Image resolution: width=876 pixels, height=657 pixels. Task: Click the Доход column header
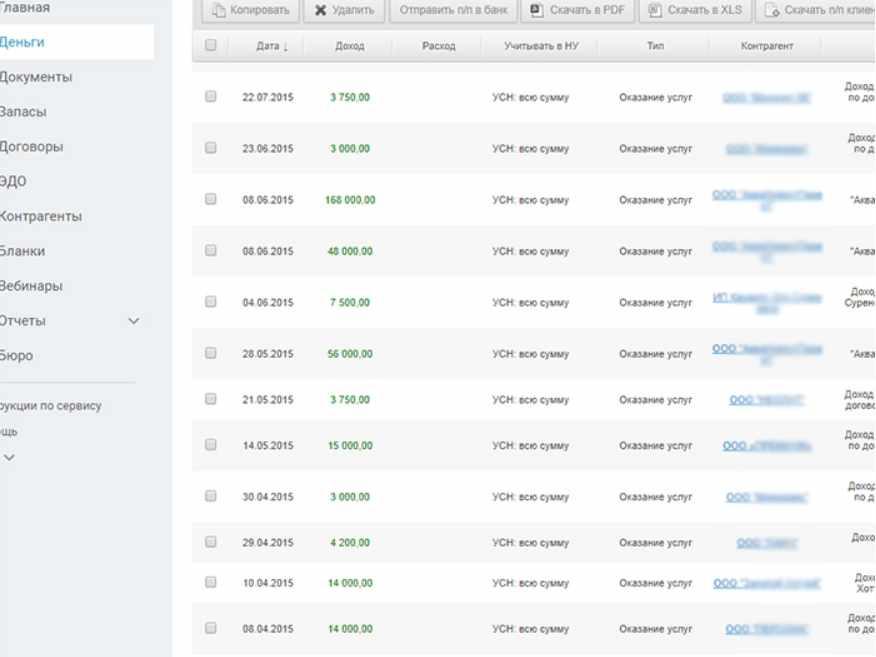(x=349, y=47)
